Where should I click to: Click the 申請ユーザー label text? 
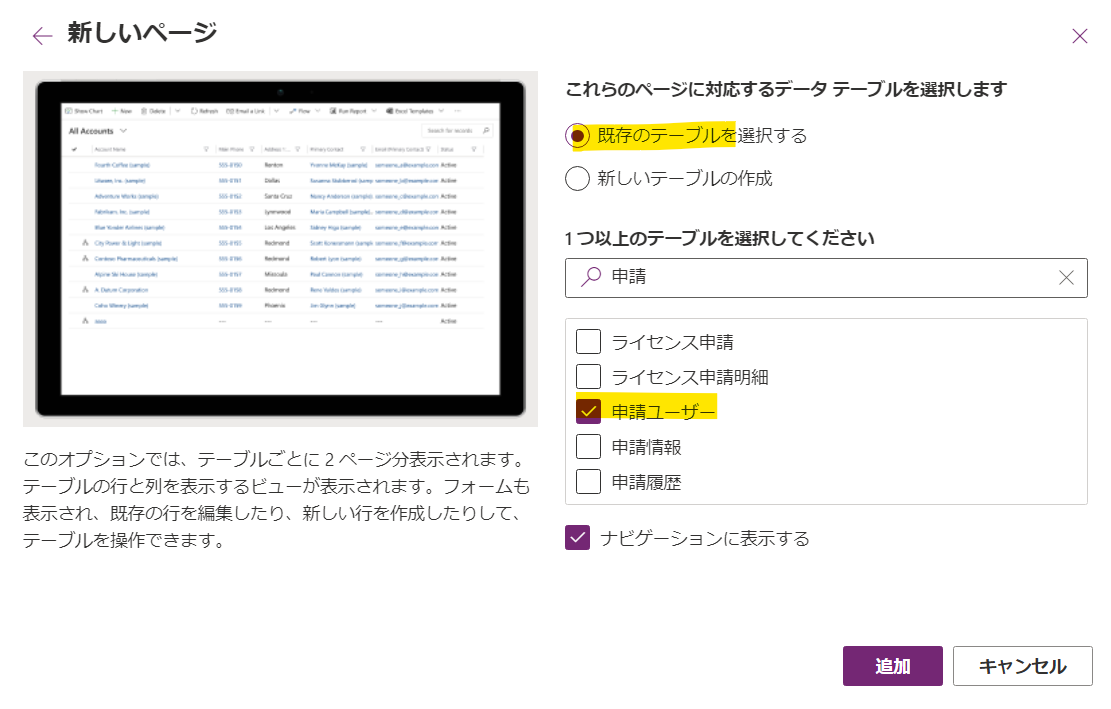(x=663, y=412)
